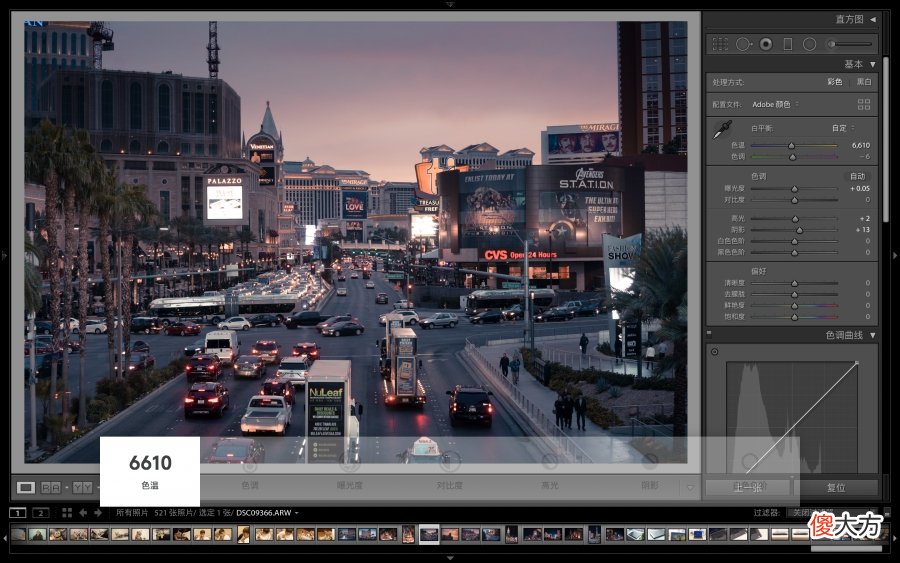Set treatment to 黑白 (Black & White)
900x563 pixels.
click(x=864, y=82)
